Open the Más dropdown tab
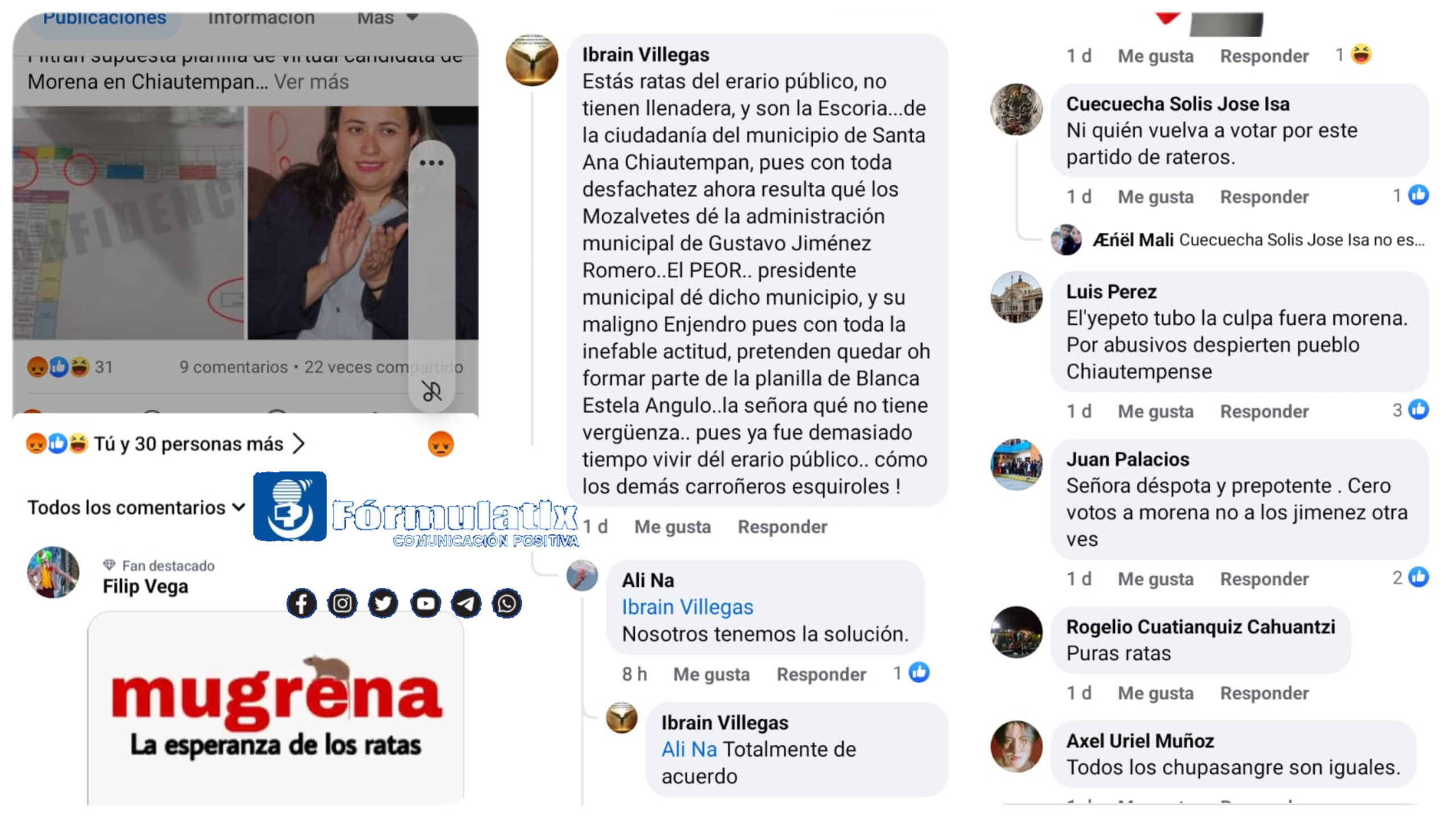The image size is (1456, 818). coord(388,18)
